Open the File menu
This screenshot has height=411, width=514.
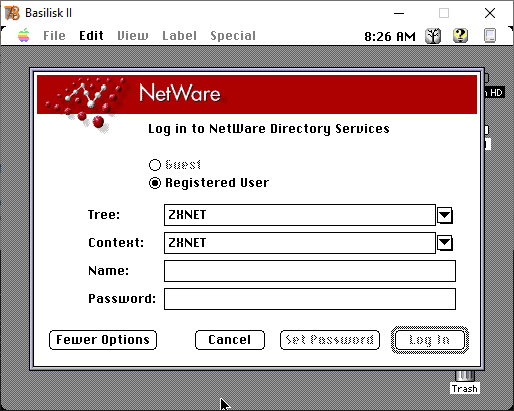[54, 36]
